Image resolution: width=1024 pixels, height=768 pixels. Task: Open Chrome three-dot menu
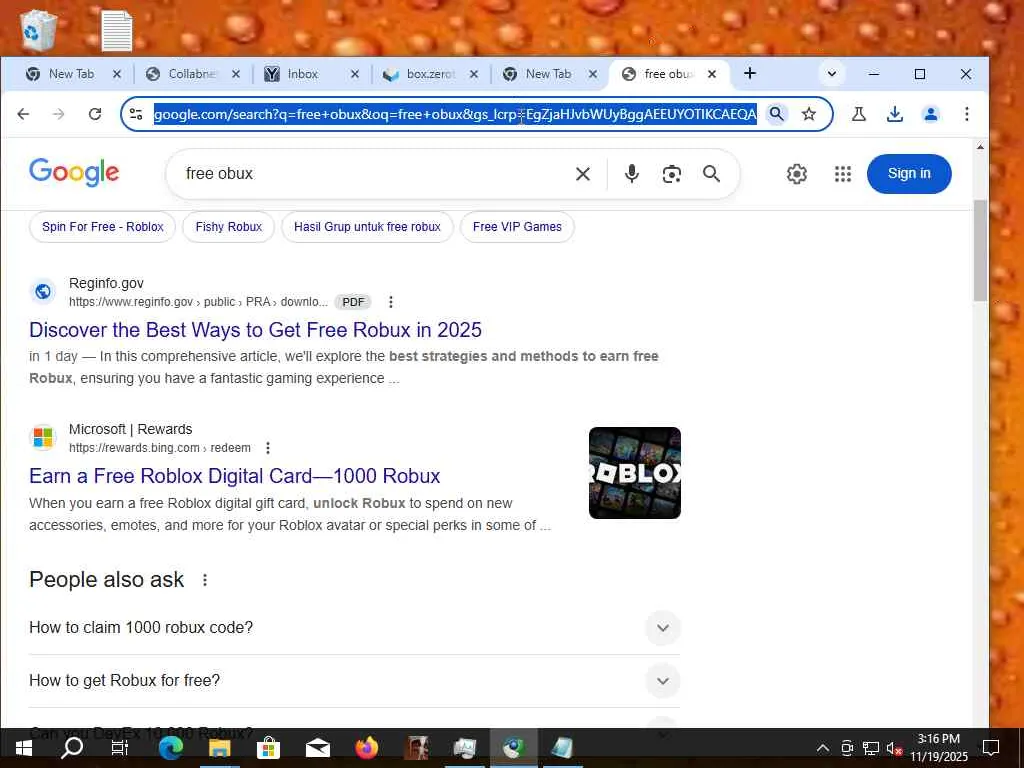point(967,114)
